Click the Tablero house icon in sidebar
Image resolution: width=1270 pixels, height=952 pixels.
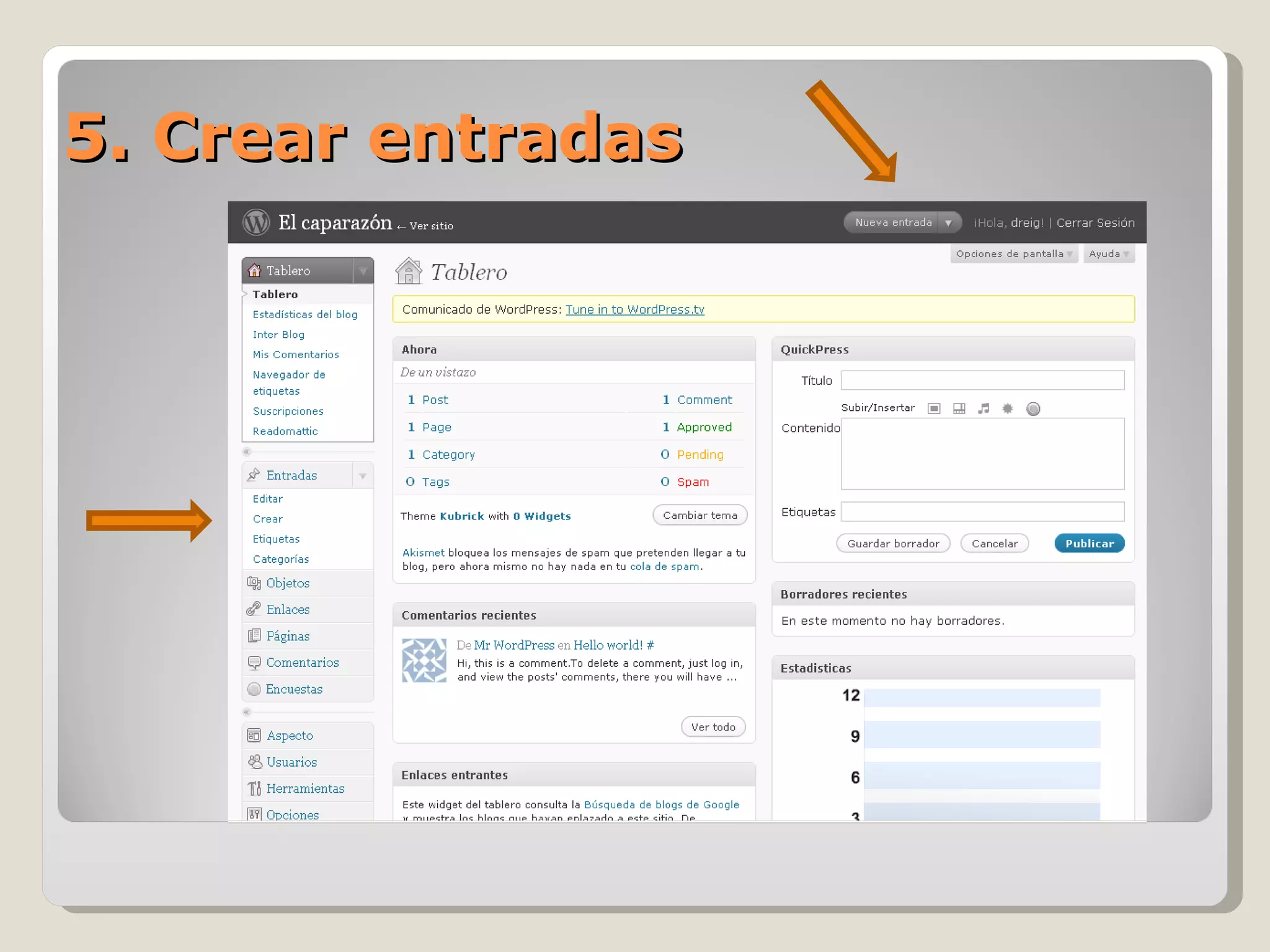click(x=254, y=270)
